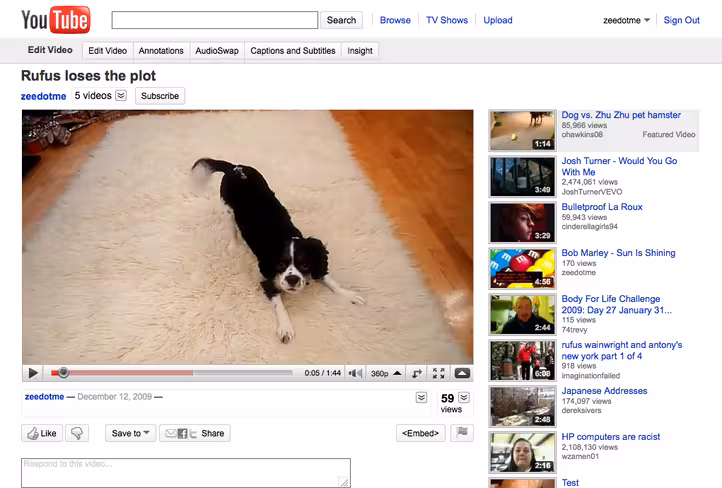The image size is (722, 488).
Task: Open the TV Shows link
Action: pos(447,20)
